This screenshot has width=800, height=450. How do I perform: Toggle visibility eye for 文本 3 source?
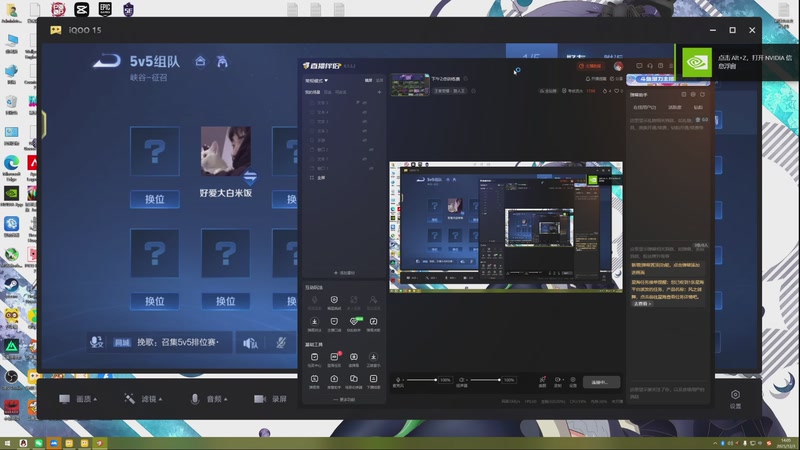pyautogui.click(x=364, y=121)
